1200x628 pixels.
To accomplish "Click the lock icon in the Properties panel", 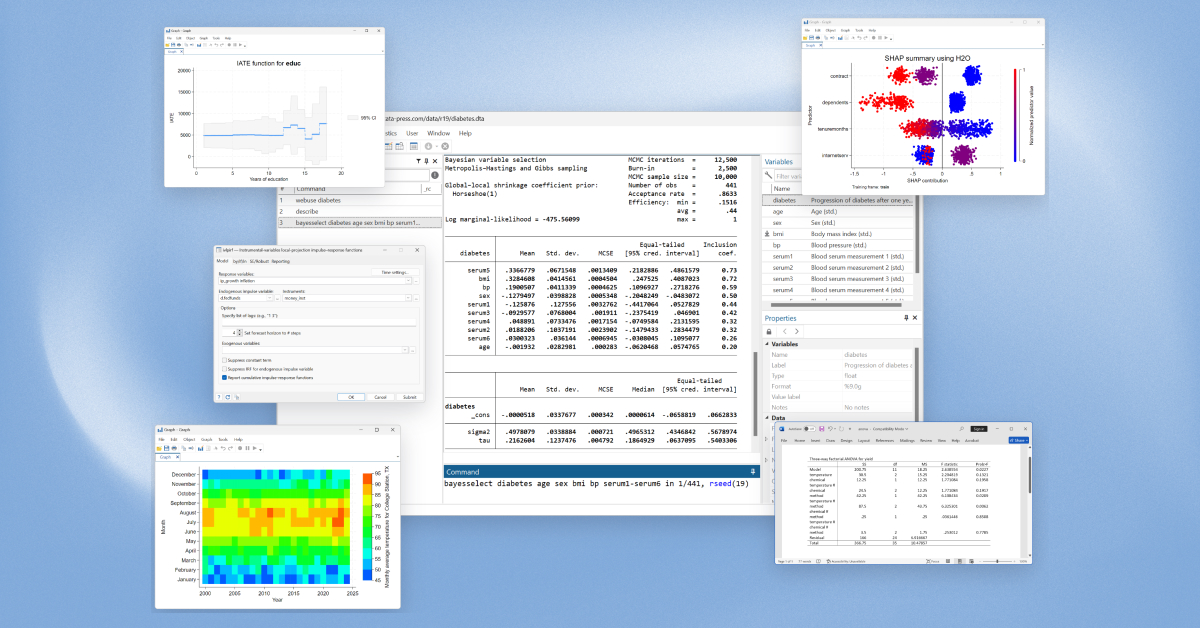I will pyautogui.click(x=769, y=331).
